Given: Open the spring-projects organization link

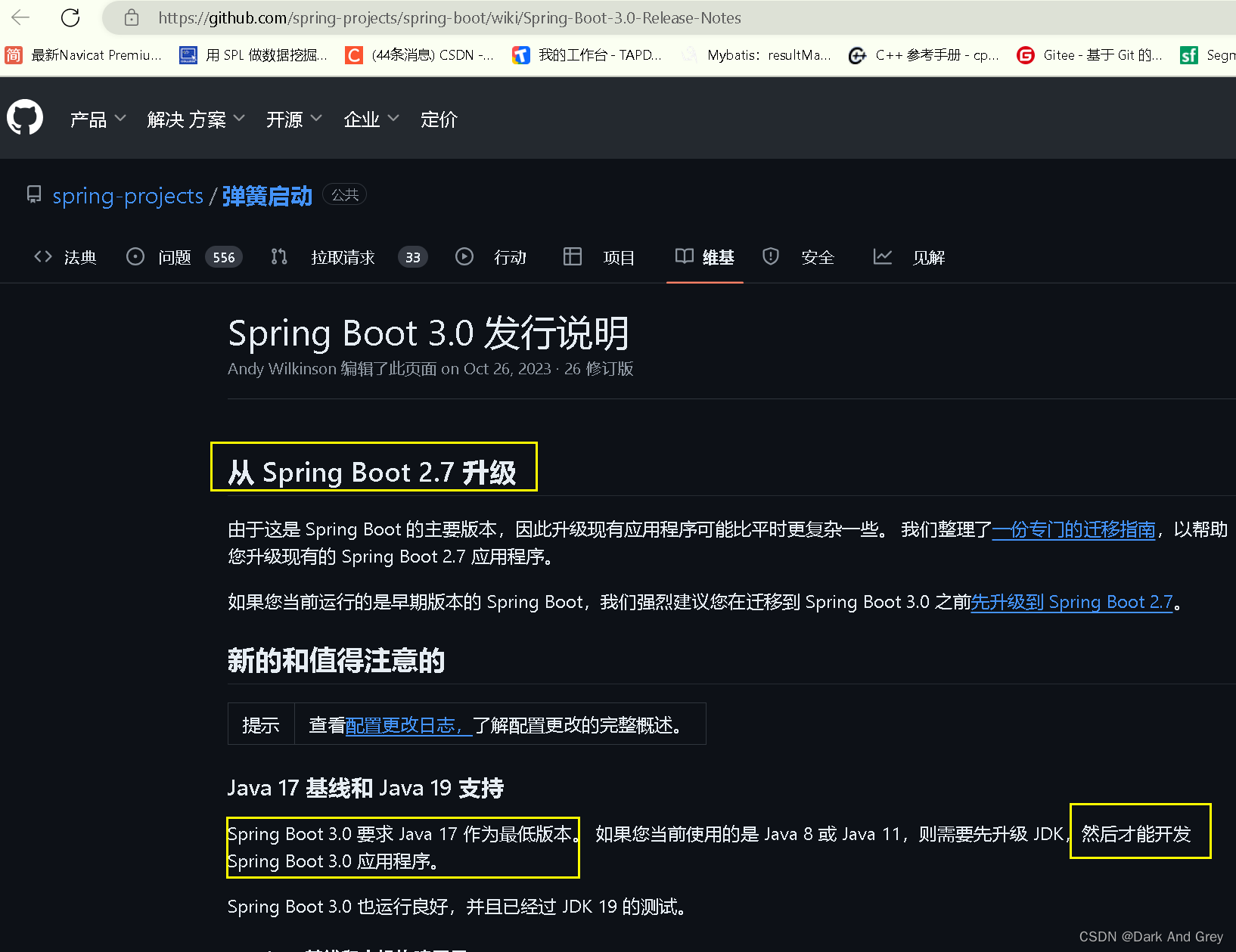Looking at the screenshot, I should [x=128, y=196].
